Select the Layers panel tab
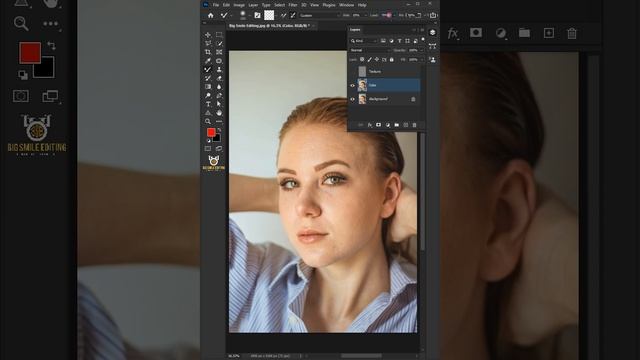This screenshot has height=360, width=640. pyautogui.click(x=355, y=30)
